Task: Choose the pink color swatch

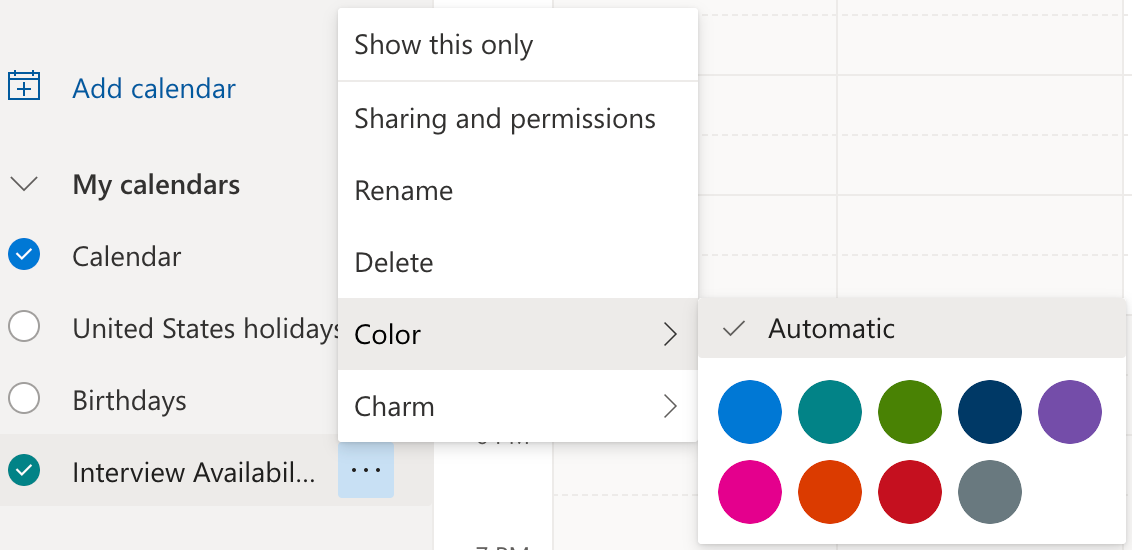Action: [x=749, y=492]
